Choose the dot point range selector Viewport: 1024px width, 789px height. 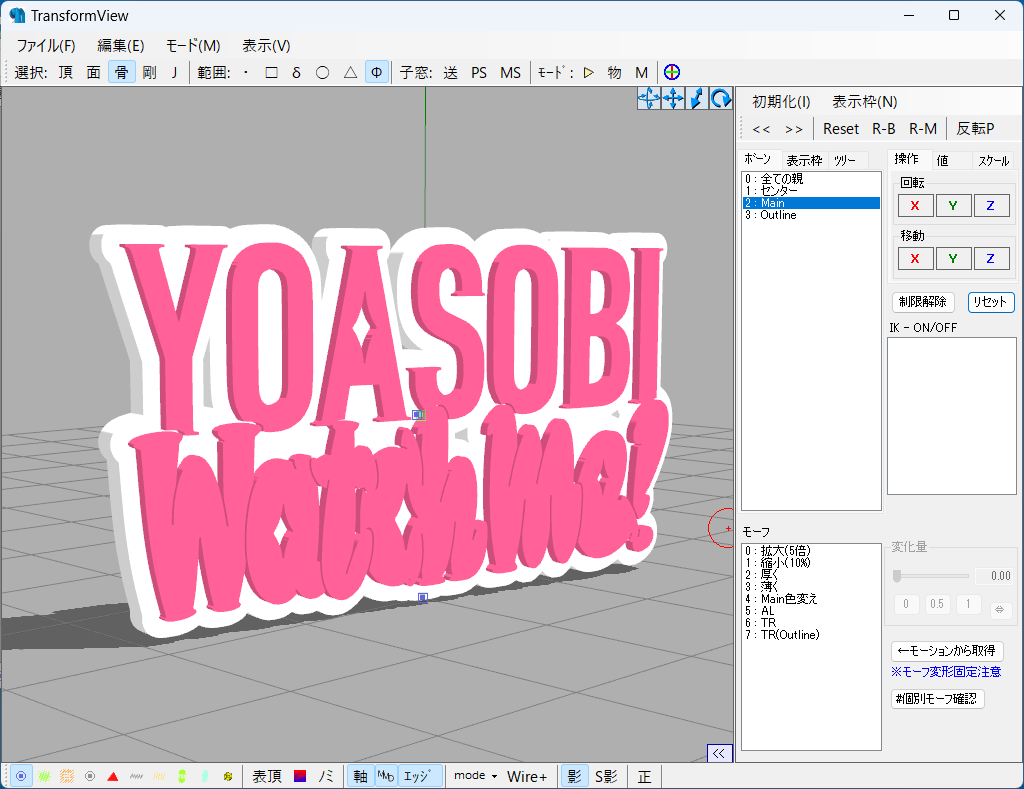(246, 72)
